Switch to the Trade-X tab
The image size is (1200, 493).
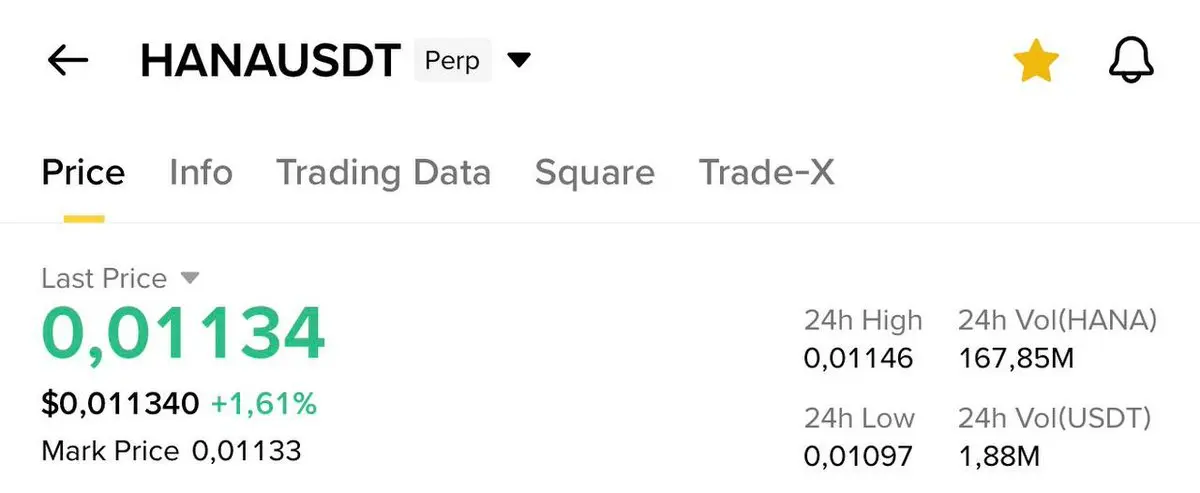766,173
